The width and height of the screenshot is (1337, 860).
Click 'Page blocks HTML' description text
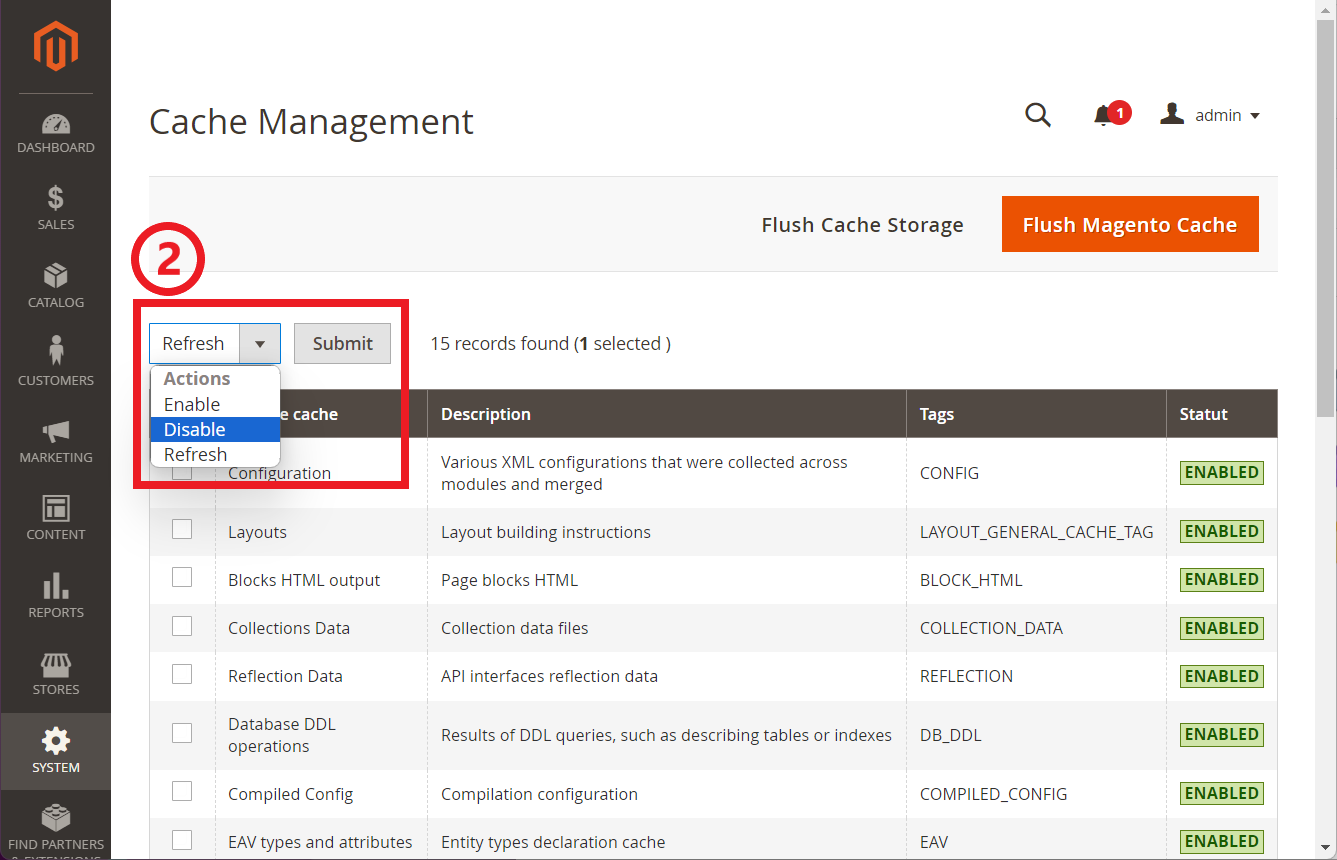[x=509, y=580]
